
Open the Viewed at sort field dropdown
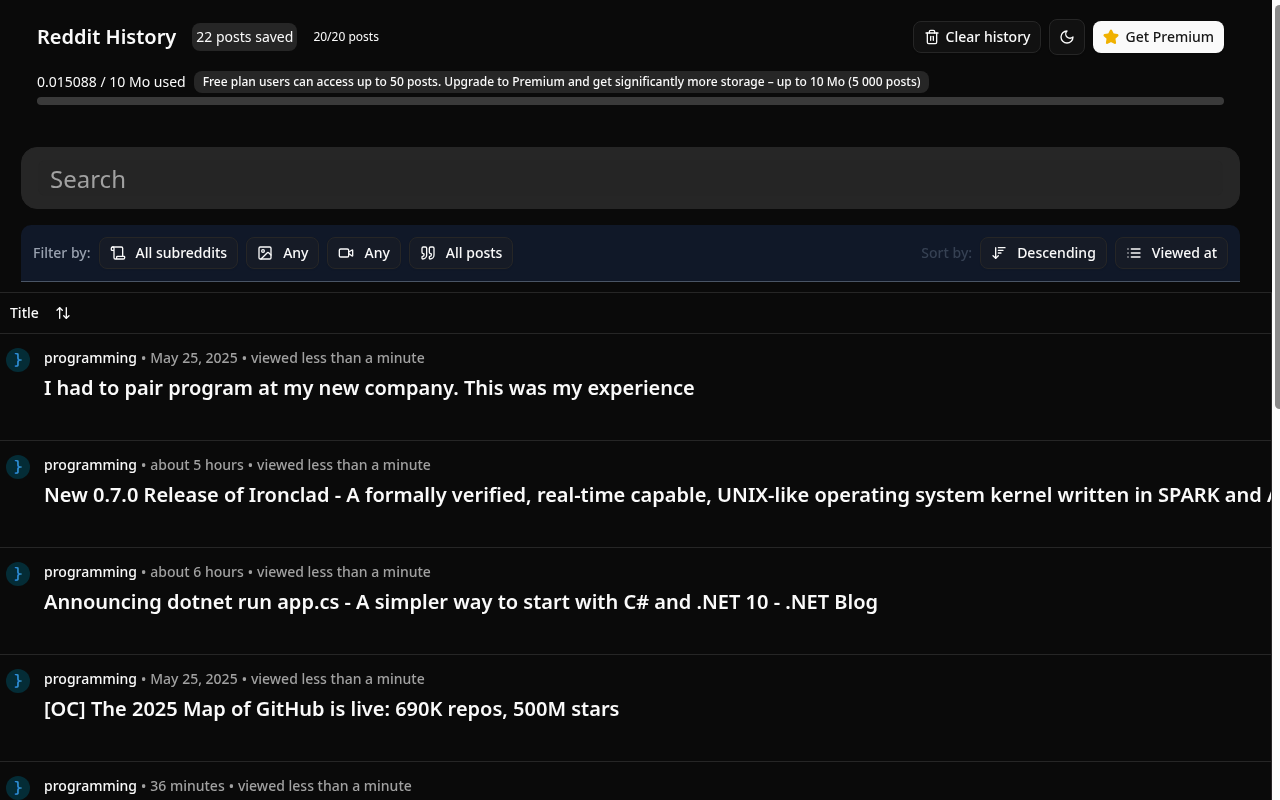click(1171, 253)
